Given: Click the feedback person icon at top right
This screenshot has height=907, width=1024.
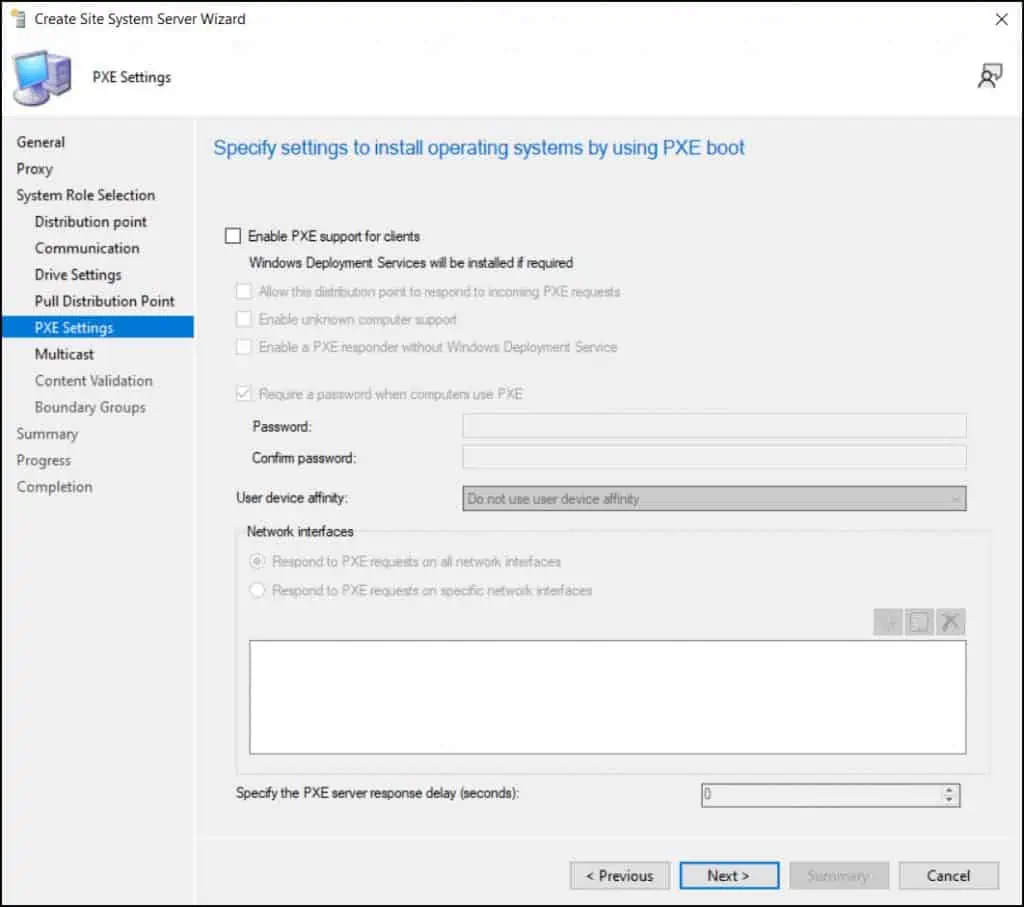Looking at the screenshot, I should click(x=989, y=77).
